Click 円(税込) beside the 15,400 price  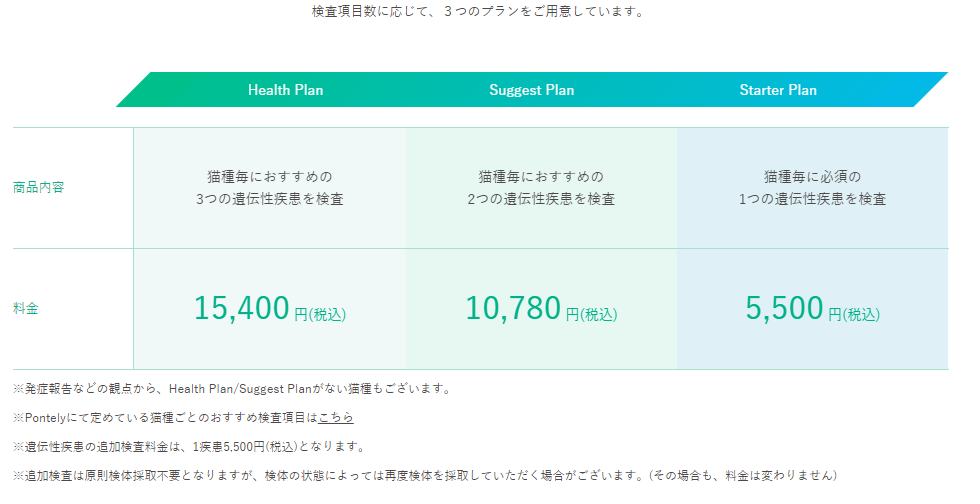point(320,314)
